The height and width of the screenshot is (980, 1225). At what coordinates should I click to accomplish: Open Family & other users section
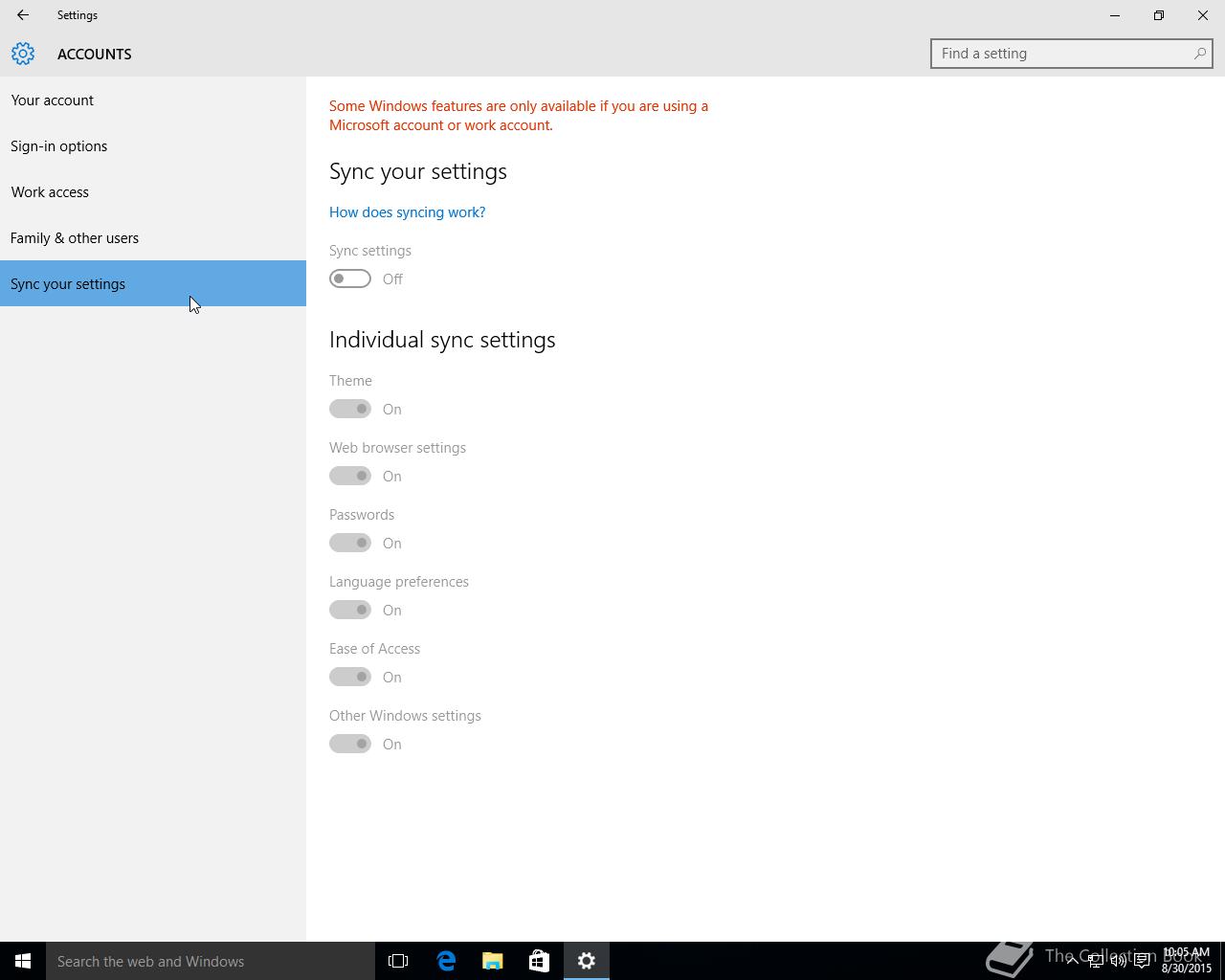tap(153, 237)
